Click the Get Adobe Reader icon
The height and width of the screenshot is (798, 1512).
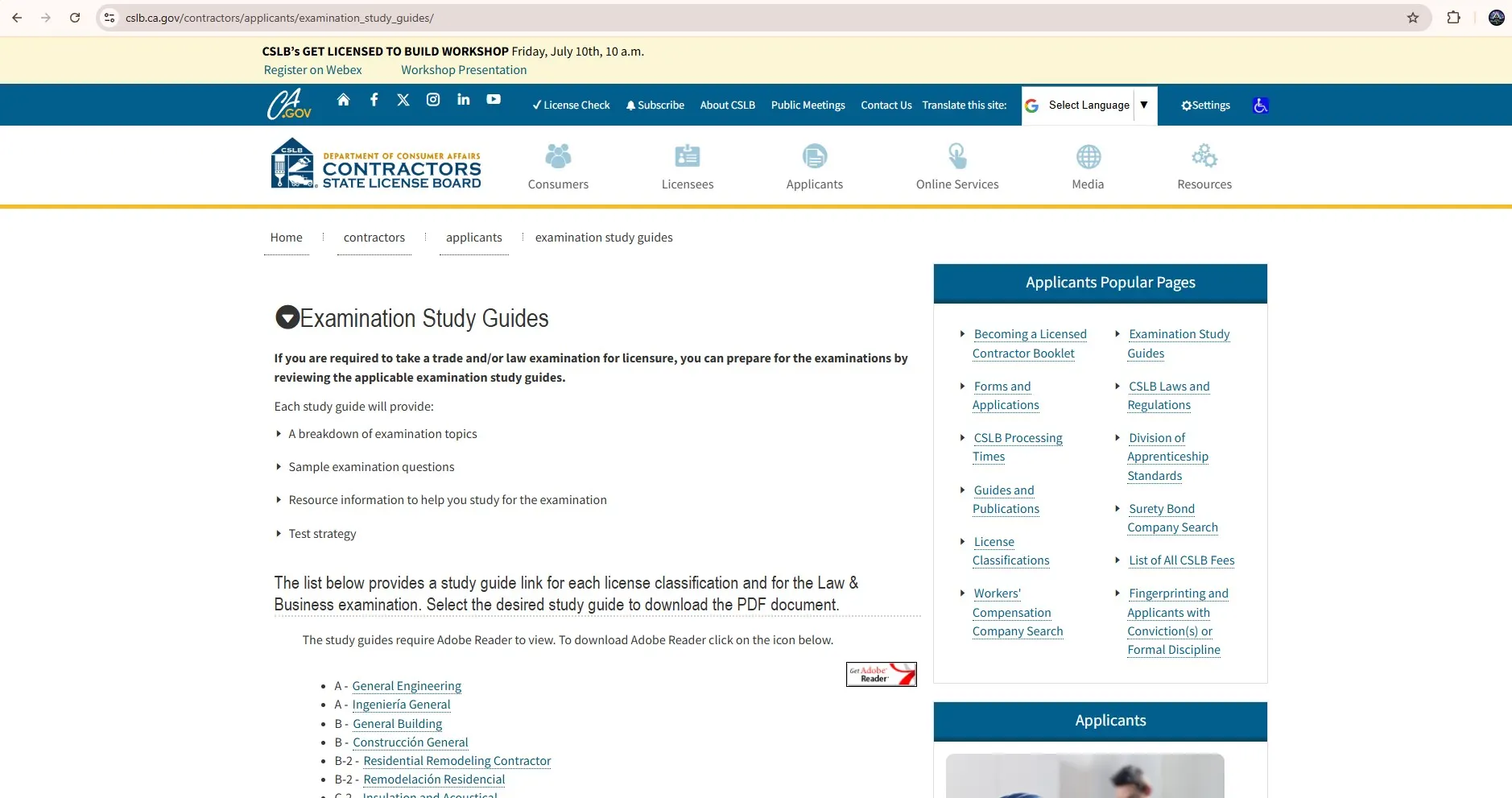pos(882,674)
